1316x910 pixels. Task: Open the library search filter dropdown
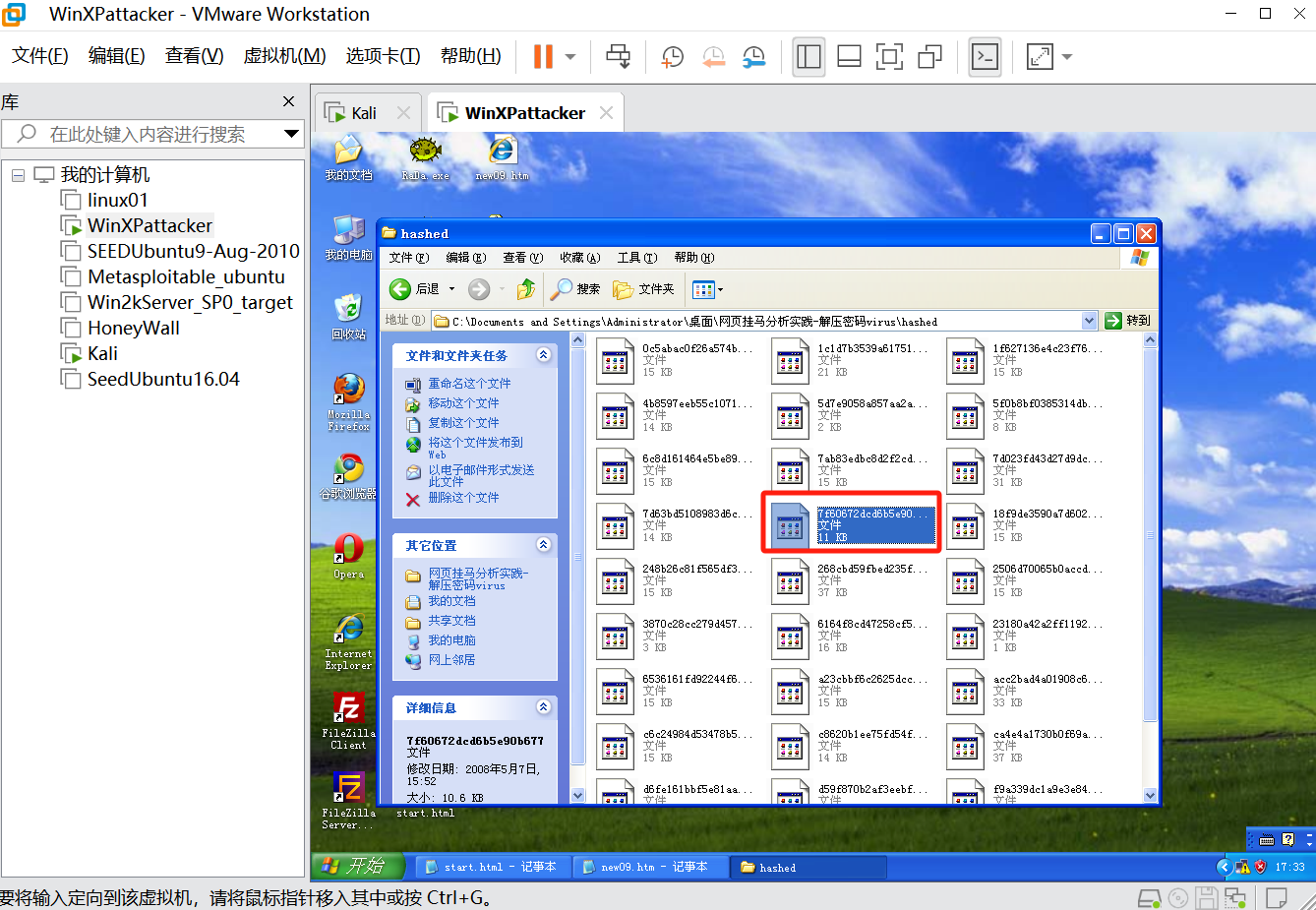[x=291, y=134]
